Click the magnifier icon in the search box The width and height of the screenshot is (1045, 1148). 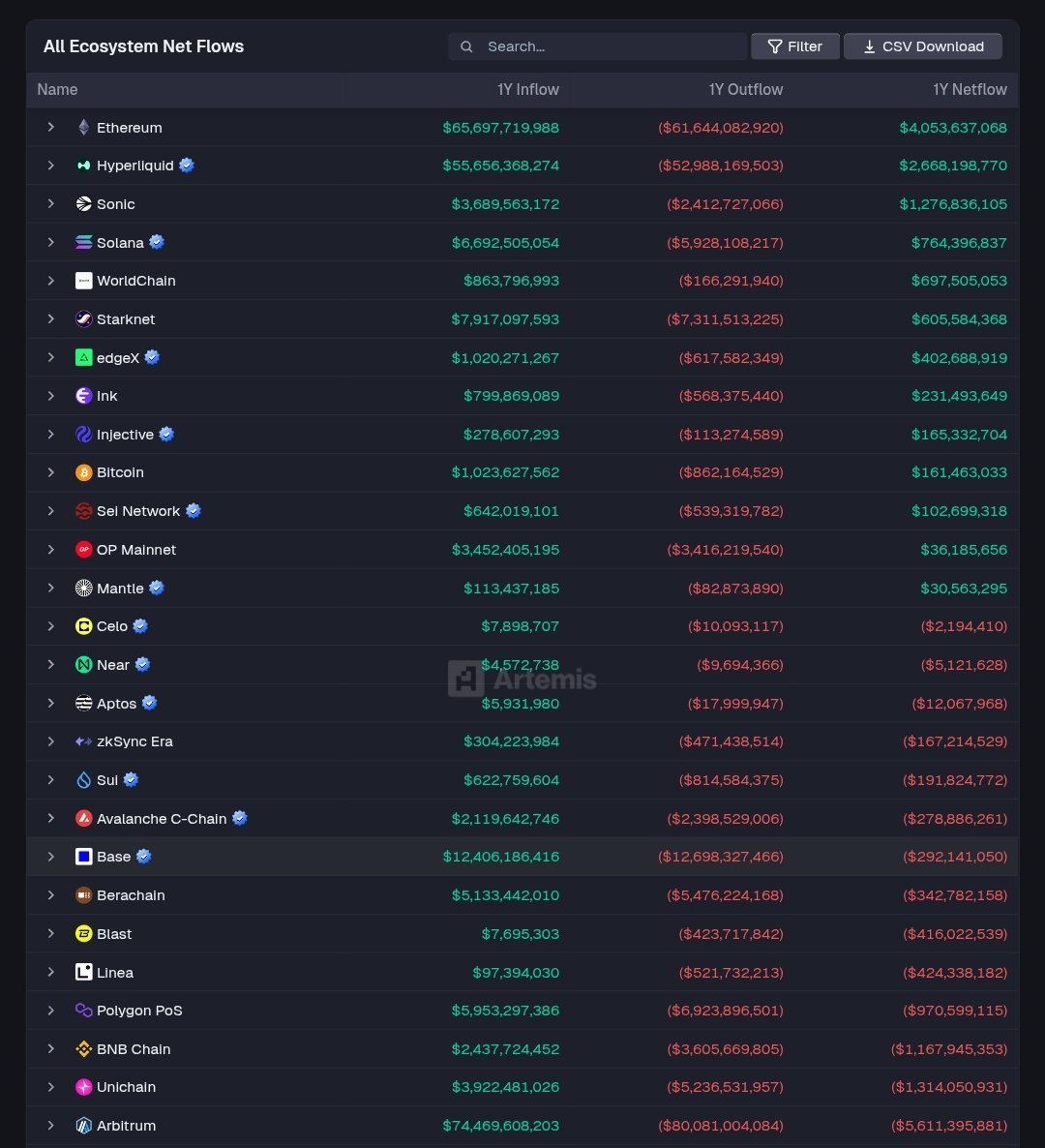tap(466, 46)
